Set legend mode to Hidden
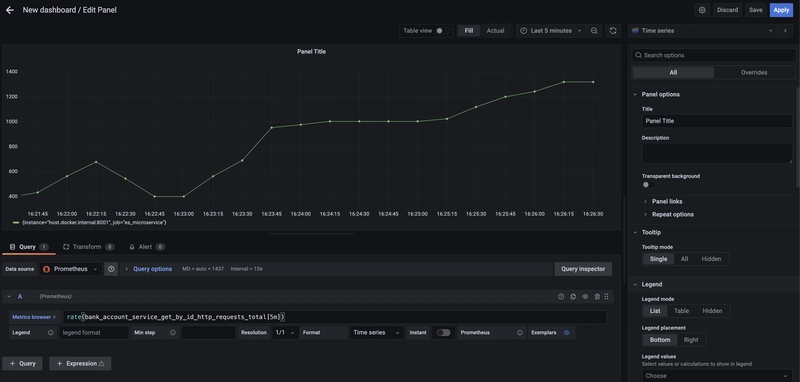Image resolution: width=800 pixels, height=382 pixels. coord(712,311)
